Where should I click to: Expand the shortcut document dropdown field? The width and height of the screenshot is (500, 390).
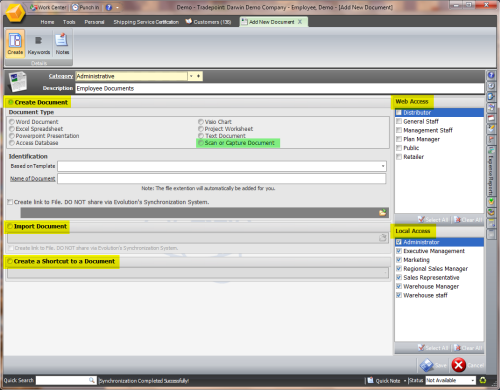pyautogui.click(x=386, y=273)
